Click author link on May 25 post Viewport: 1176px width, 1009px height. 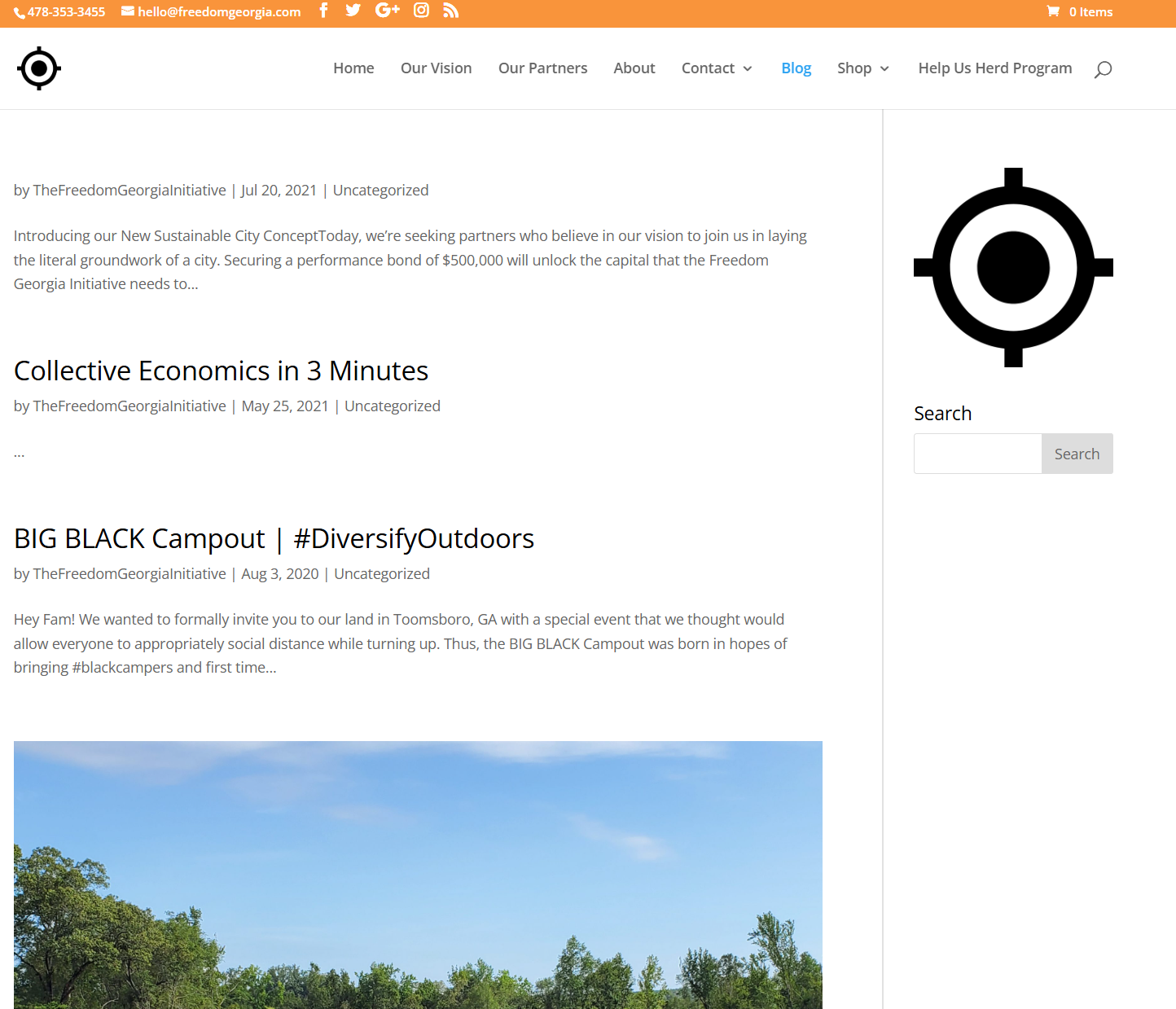(x=129, y=406)
